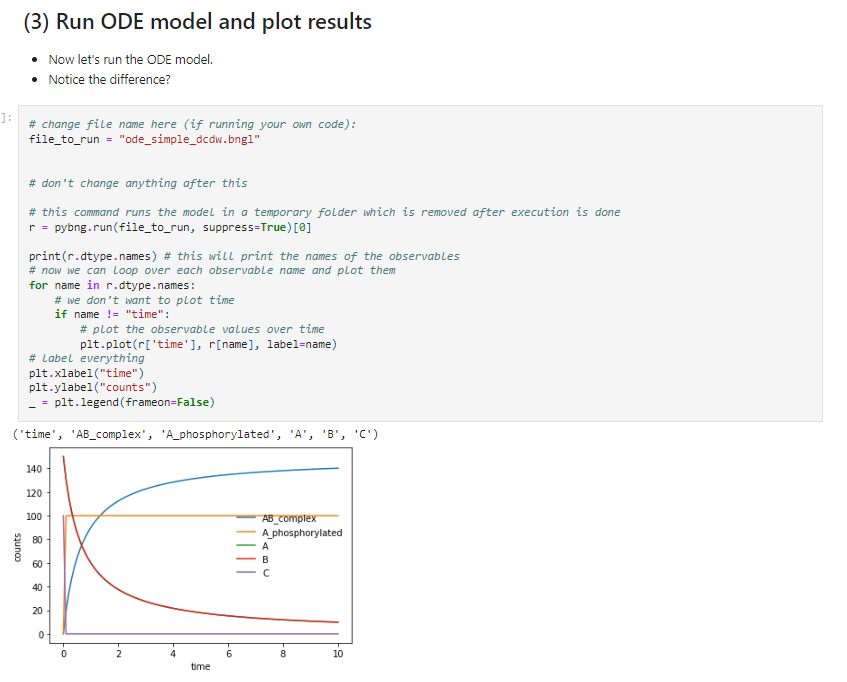
Task: Click the red B legend entry
Action: [264, 560]
